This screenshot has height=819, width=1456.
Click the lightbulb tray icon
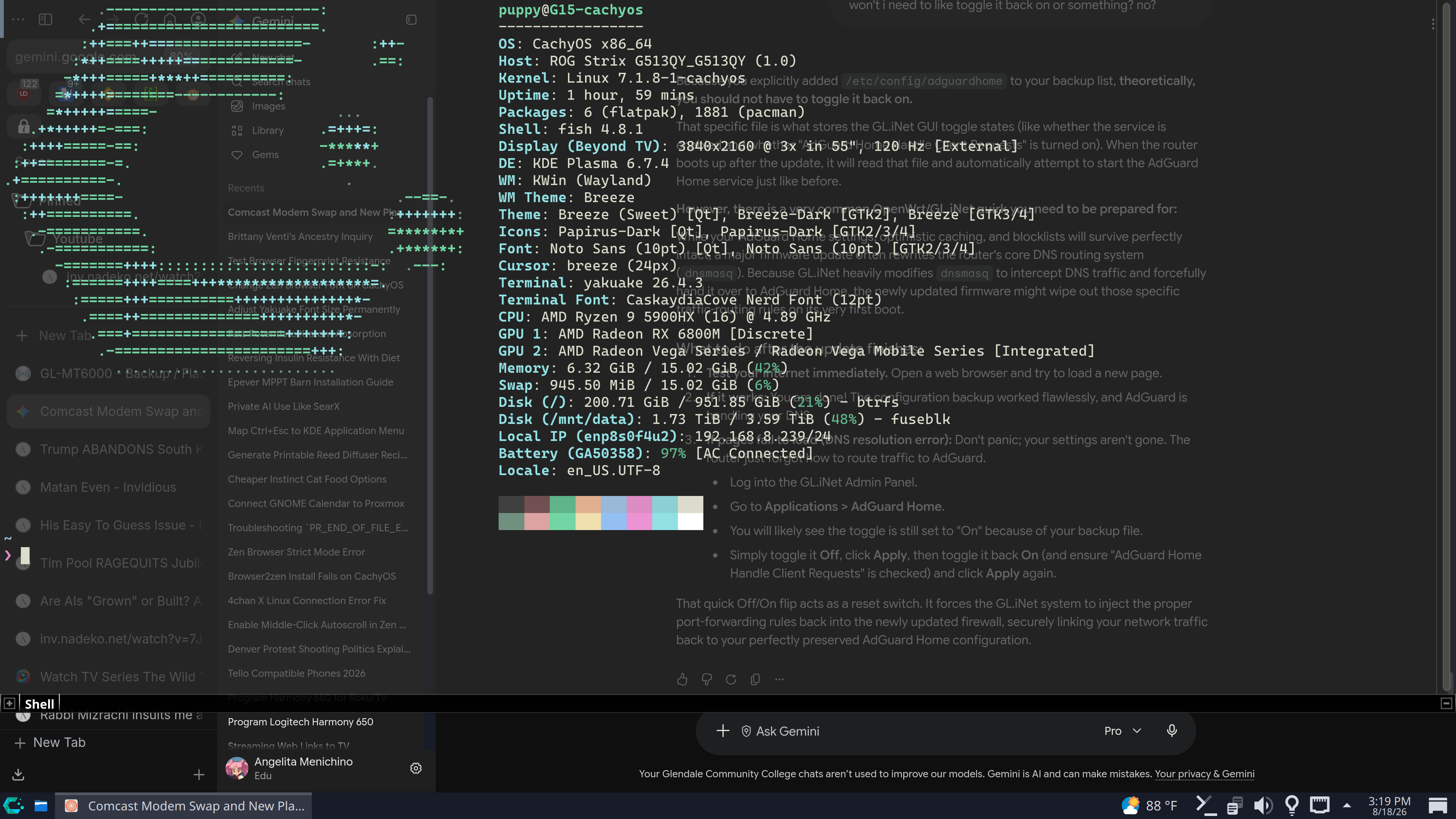1291,805
